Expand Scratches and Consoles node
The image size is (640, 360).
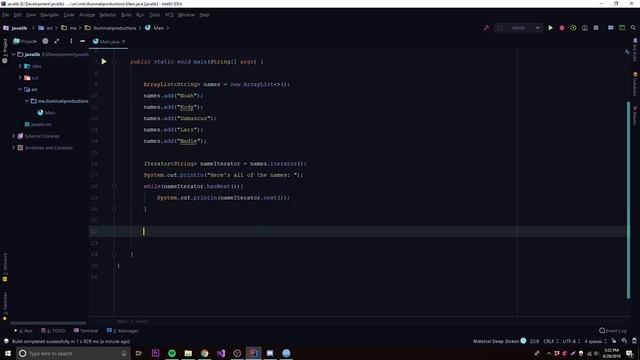[13, 148]
